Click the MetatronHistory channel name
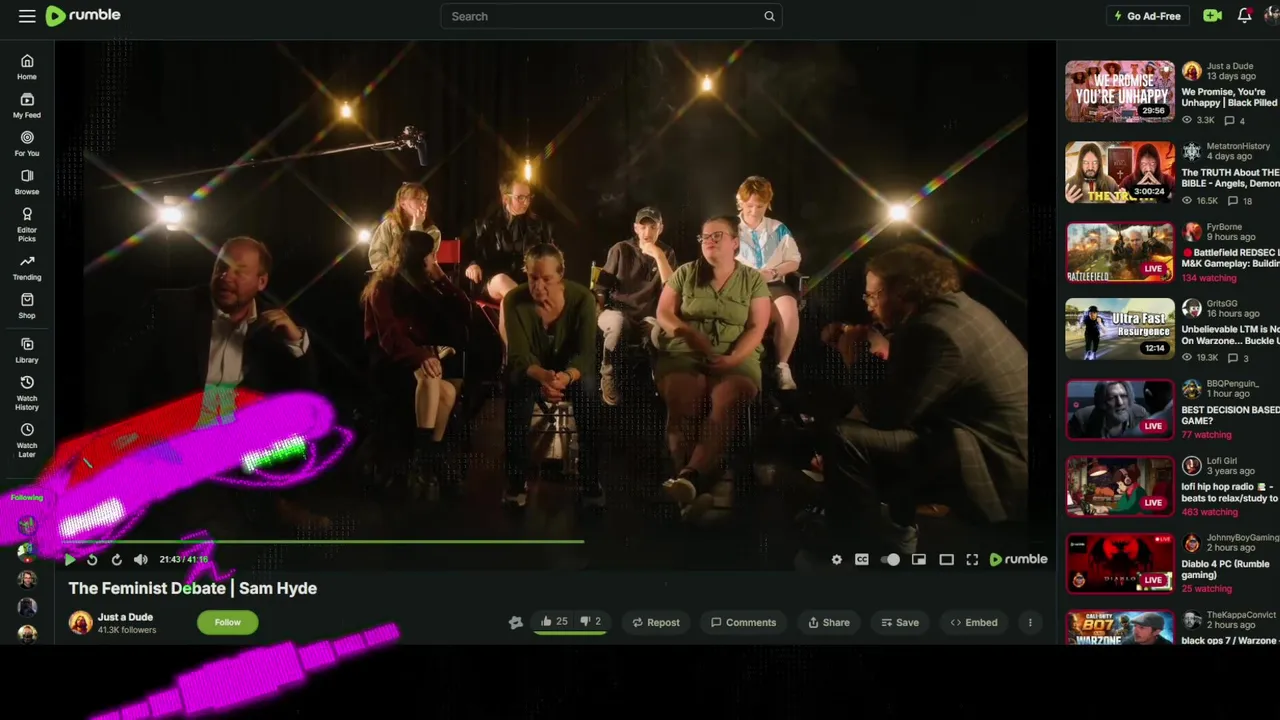Screen dimensions: 1280x720 [1238, 146]
